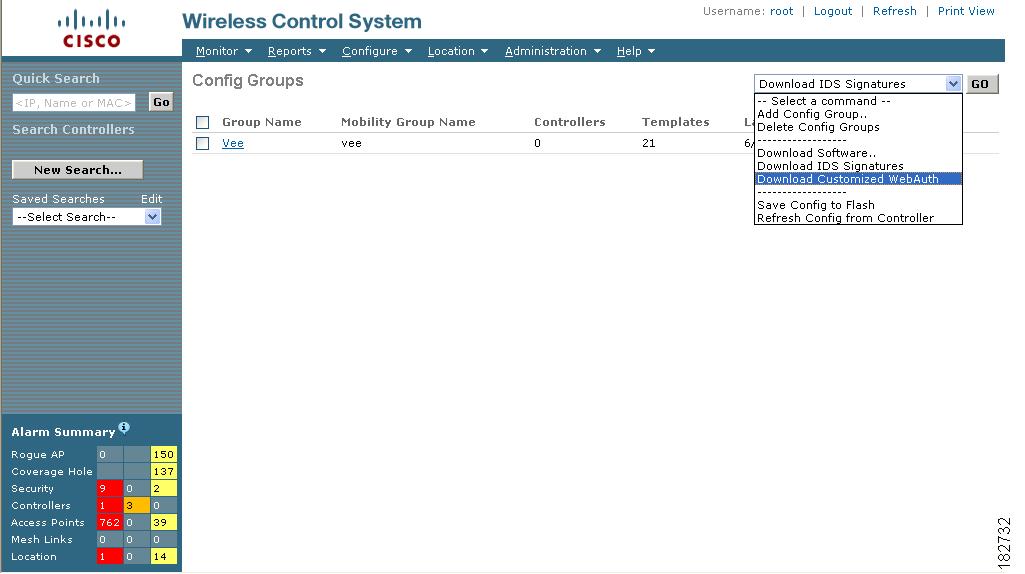Focus the Quick Search input field
Viewport: 1025px width, 574px height.
pyautogui.click(x=74, y=103)
